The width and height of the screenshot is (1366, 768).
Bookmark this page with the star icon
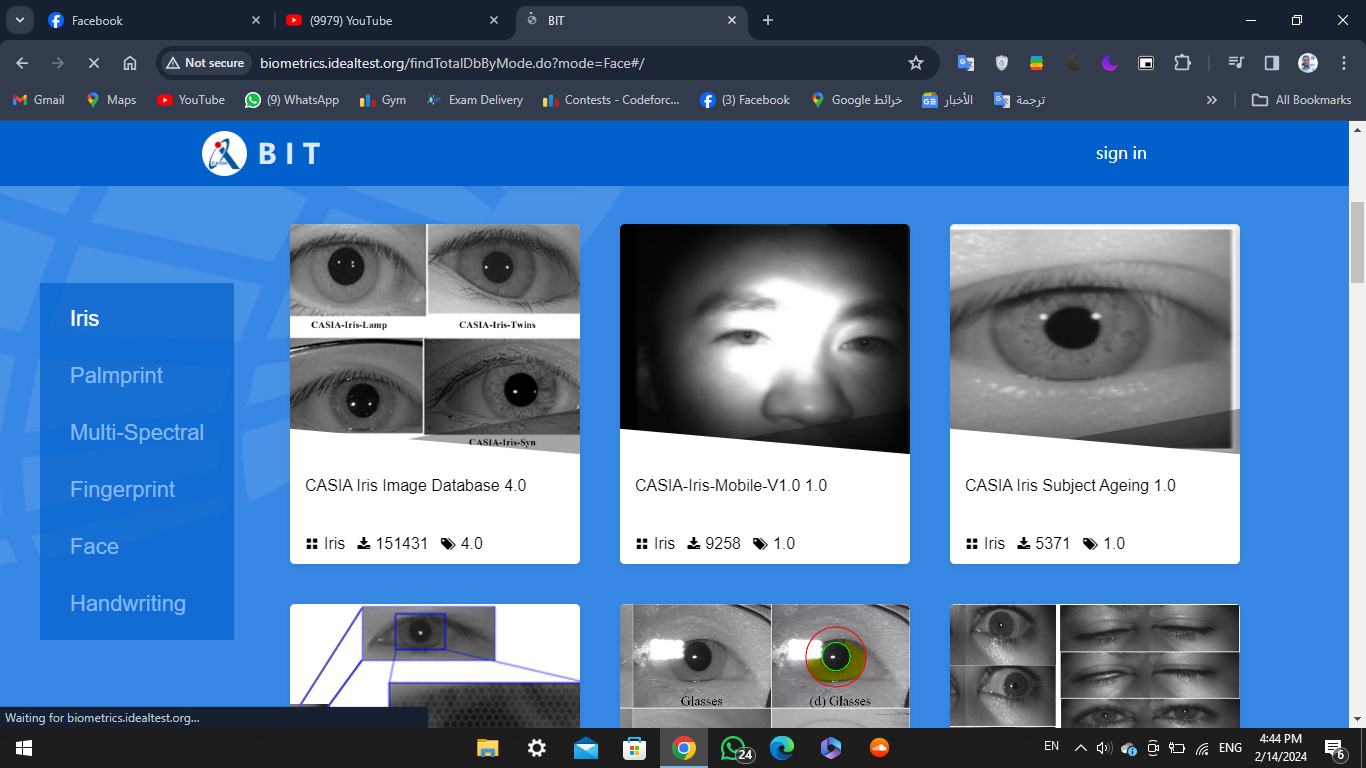coord(915,63)
